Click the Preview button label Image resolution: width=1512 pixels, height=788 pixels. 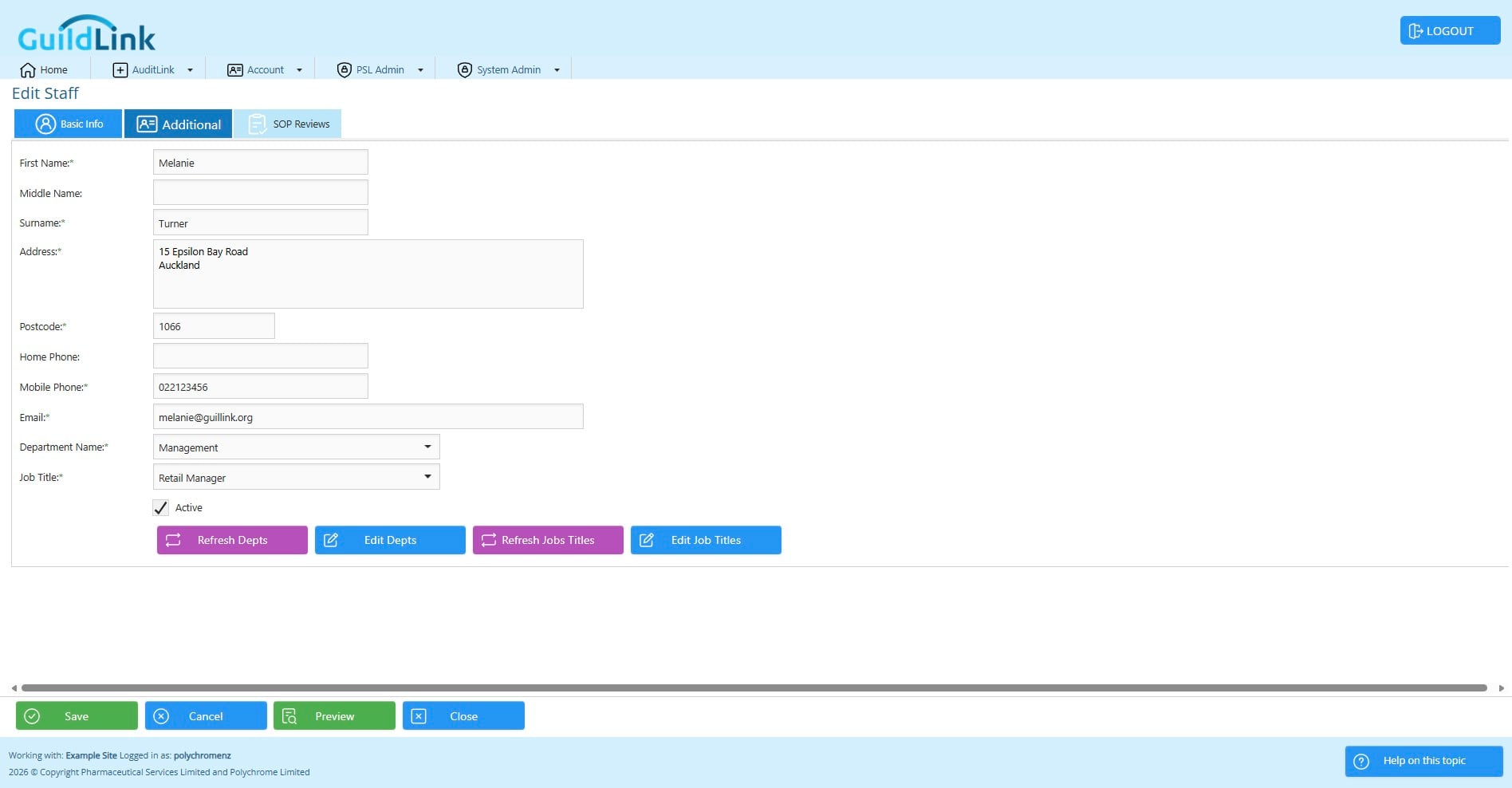[x=335, y=716]
